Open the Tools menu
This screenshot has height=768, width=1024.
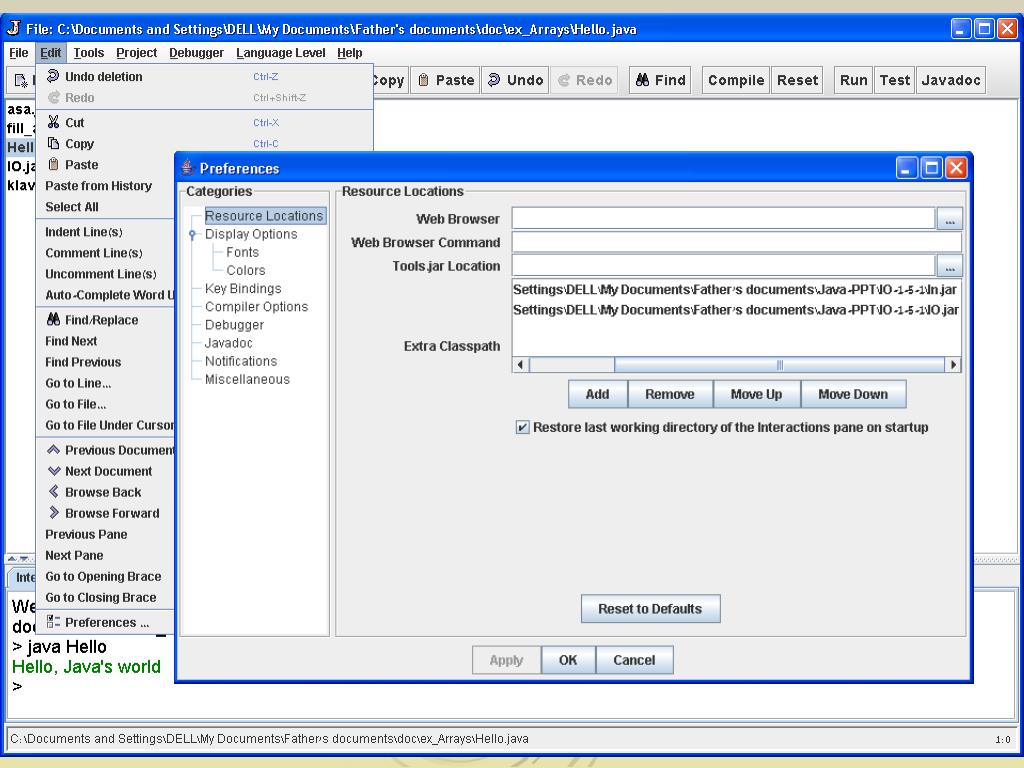coord(88,53)
